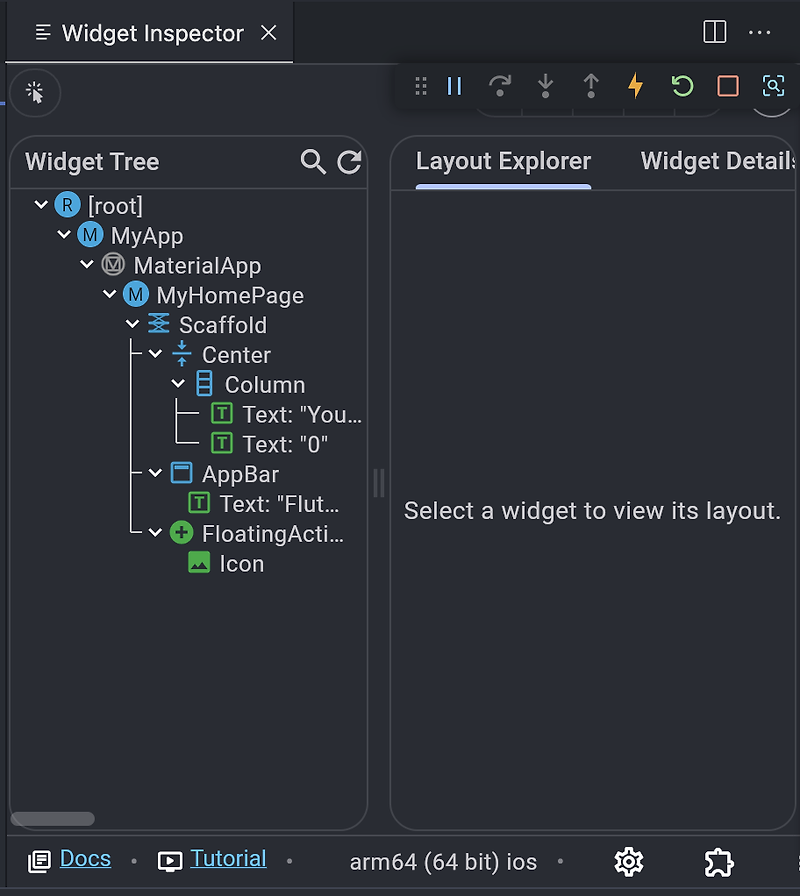
Task: Pause the debug session
Action: coord(455,86)
